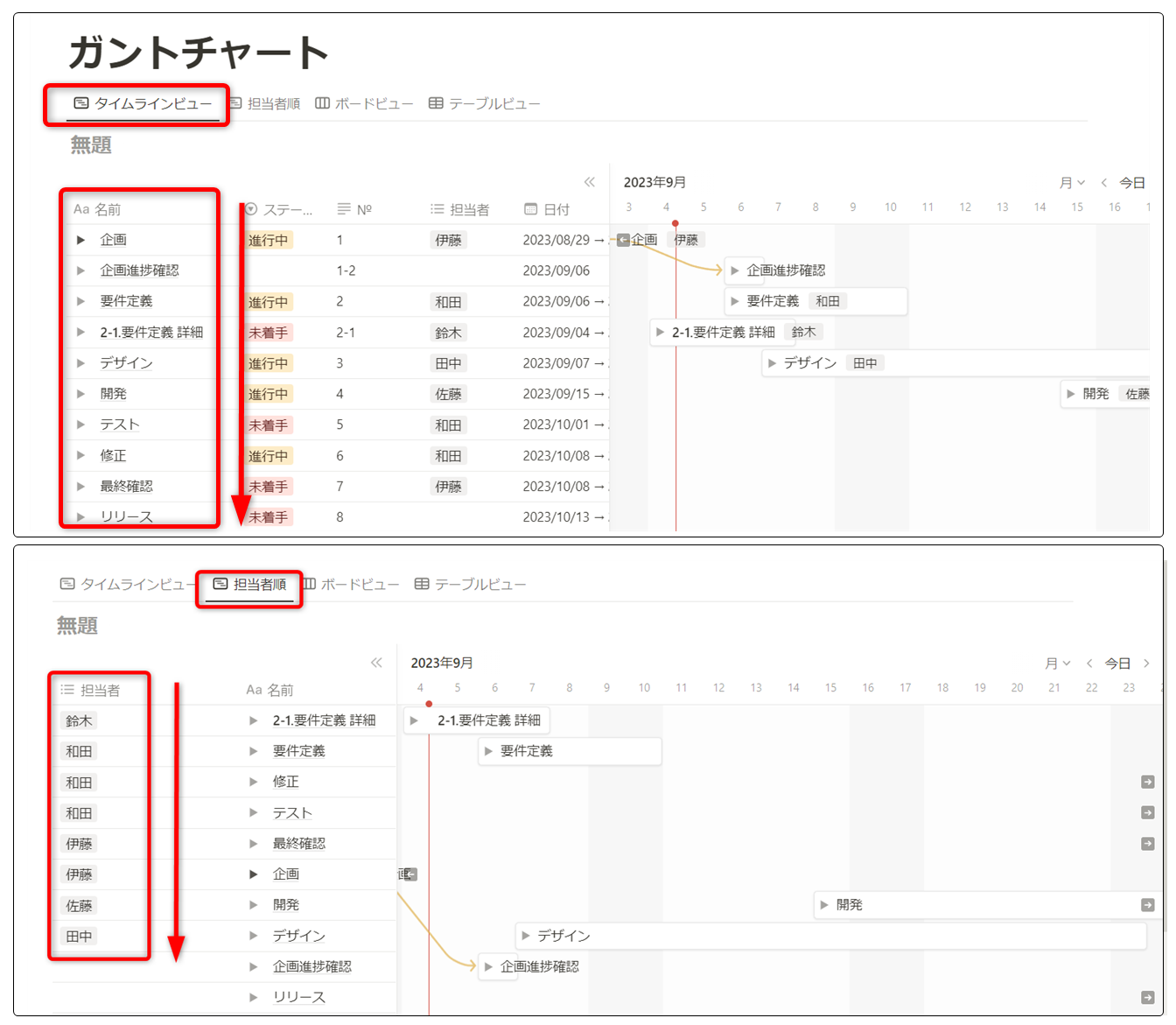Click the 日付 column header calendar icon
Image resolution: width=1176 pixels, height=1025 pixels.
(x=530, y=209)
